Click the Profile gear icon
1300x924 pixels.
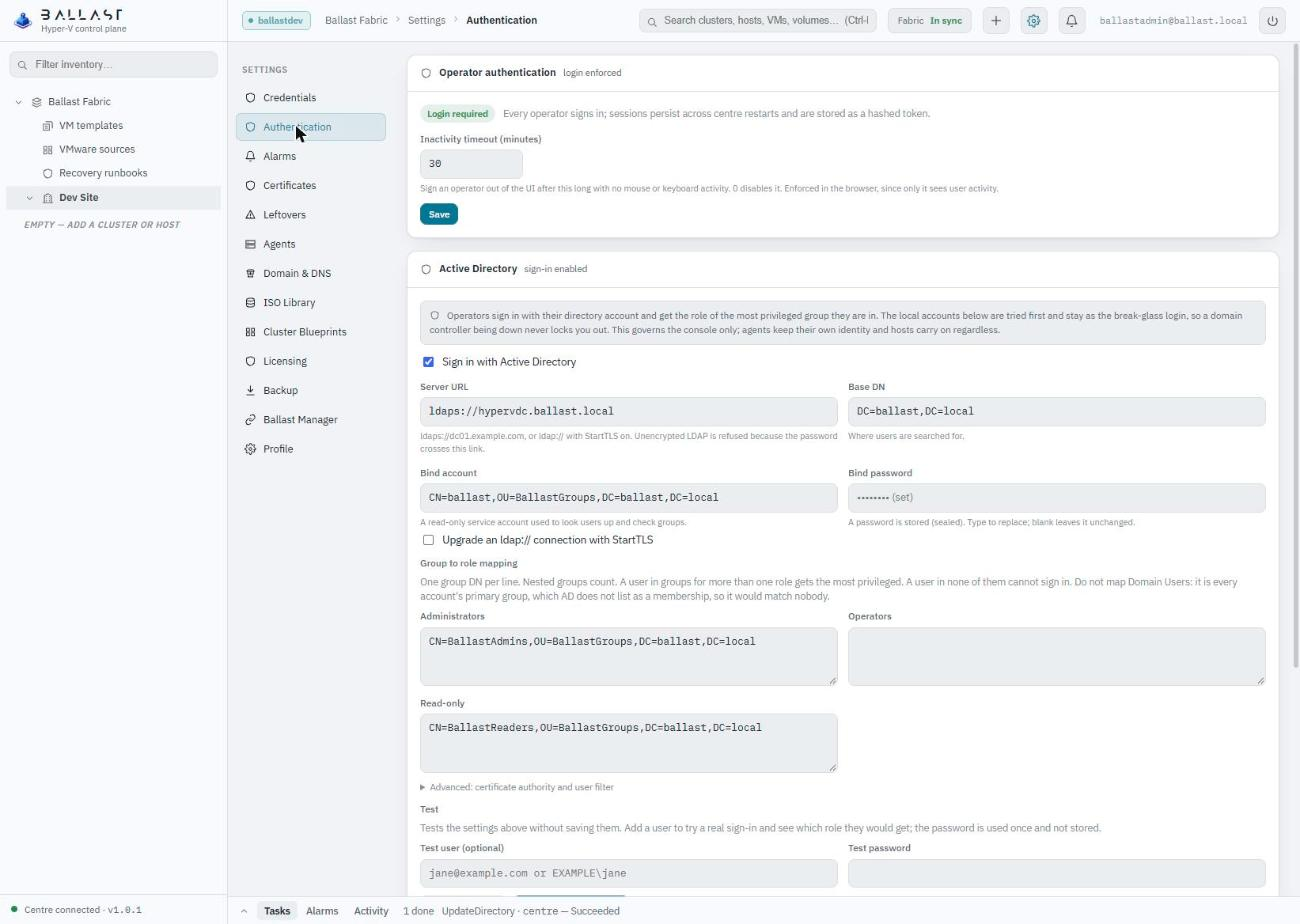[x=250, y=449]
